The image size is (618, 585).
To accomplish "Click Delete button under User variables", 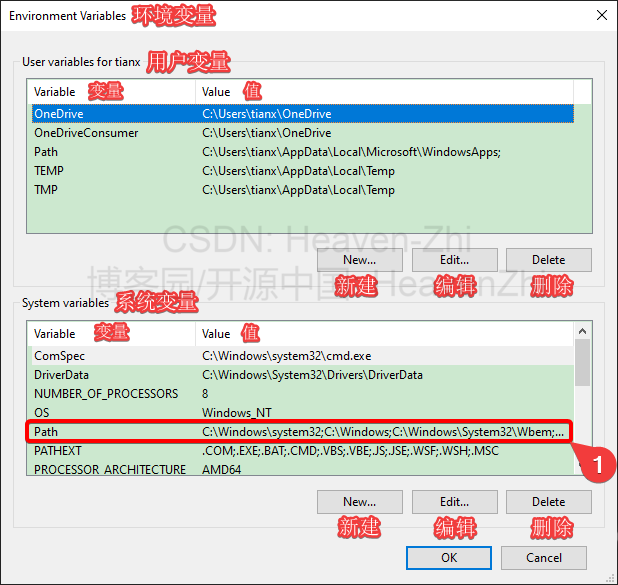I will coord(548,260).
